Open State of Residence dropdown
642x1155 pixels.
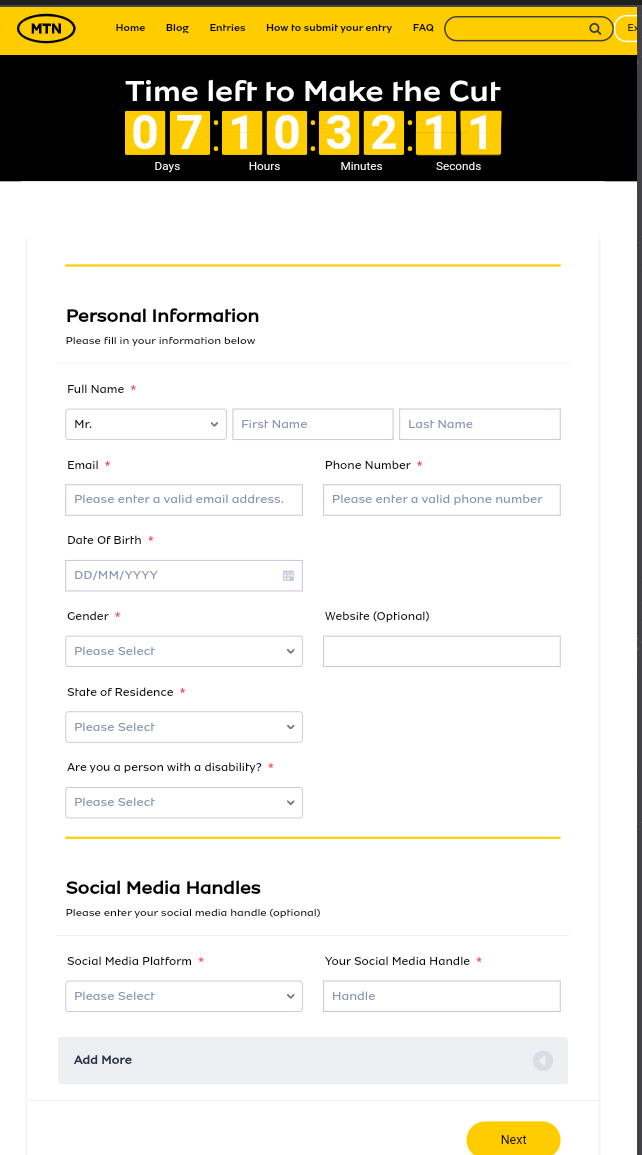184,727
